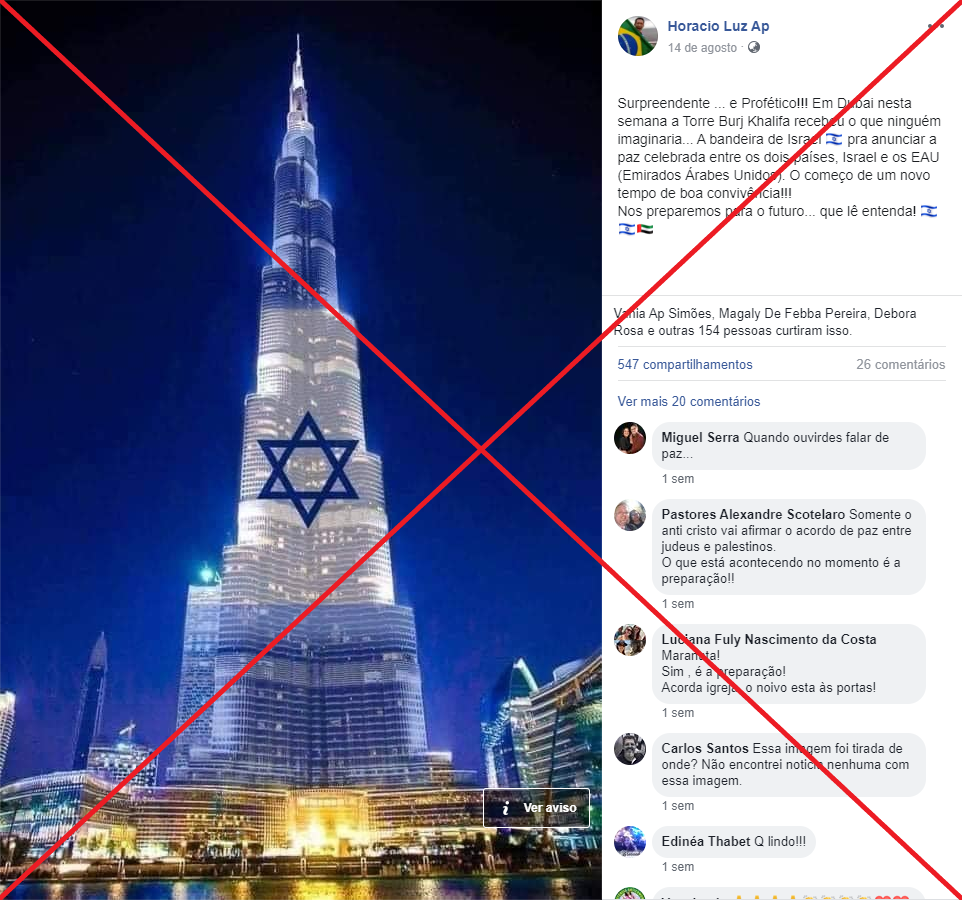
Task: Open the Ver aviso warning button
Action: tap(537, 808)
